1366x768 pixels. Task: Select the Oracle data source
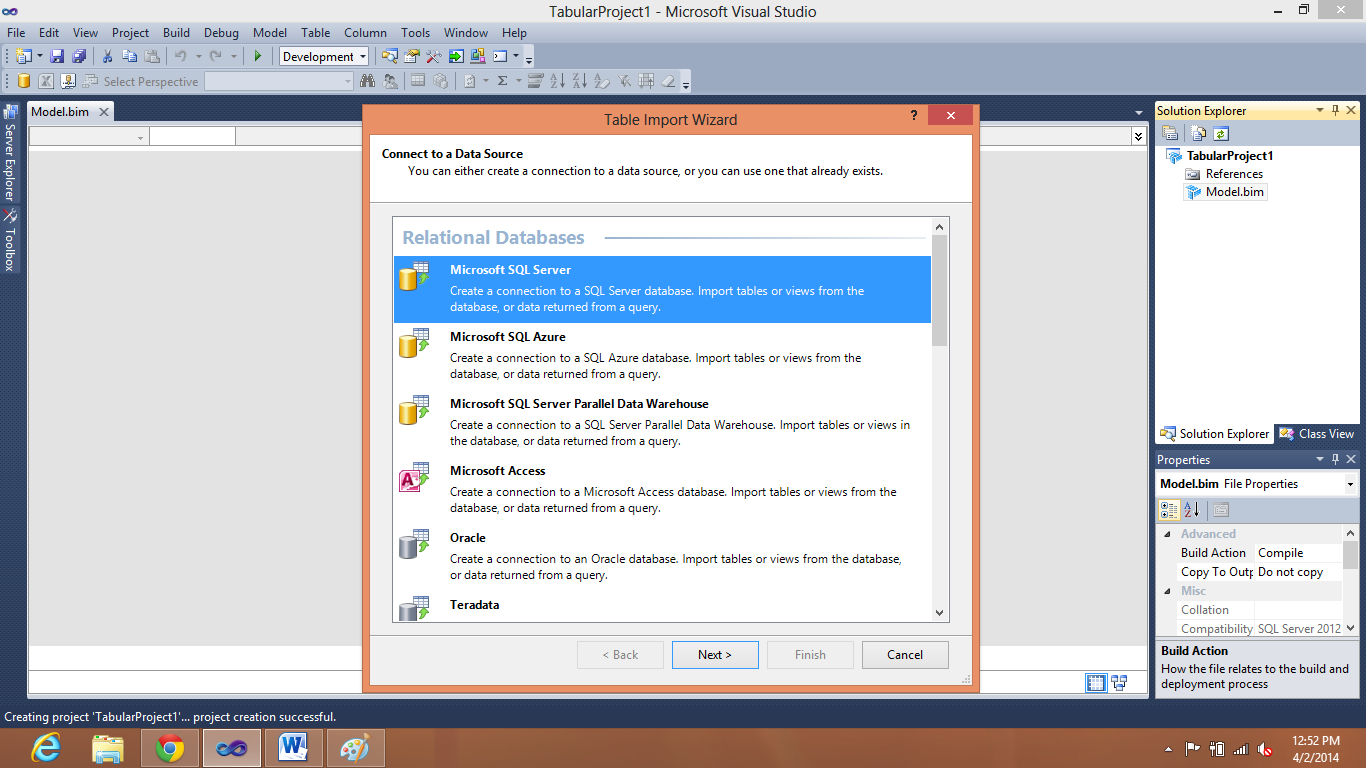pos(662,557)
